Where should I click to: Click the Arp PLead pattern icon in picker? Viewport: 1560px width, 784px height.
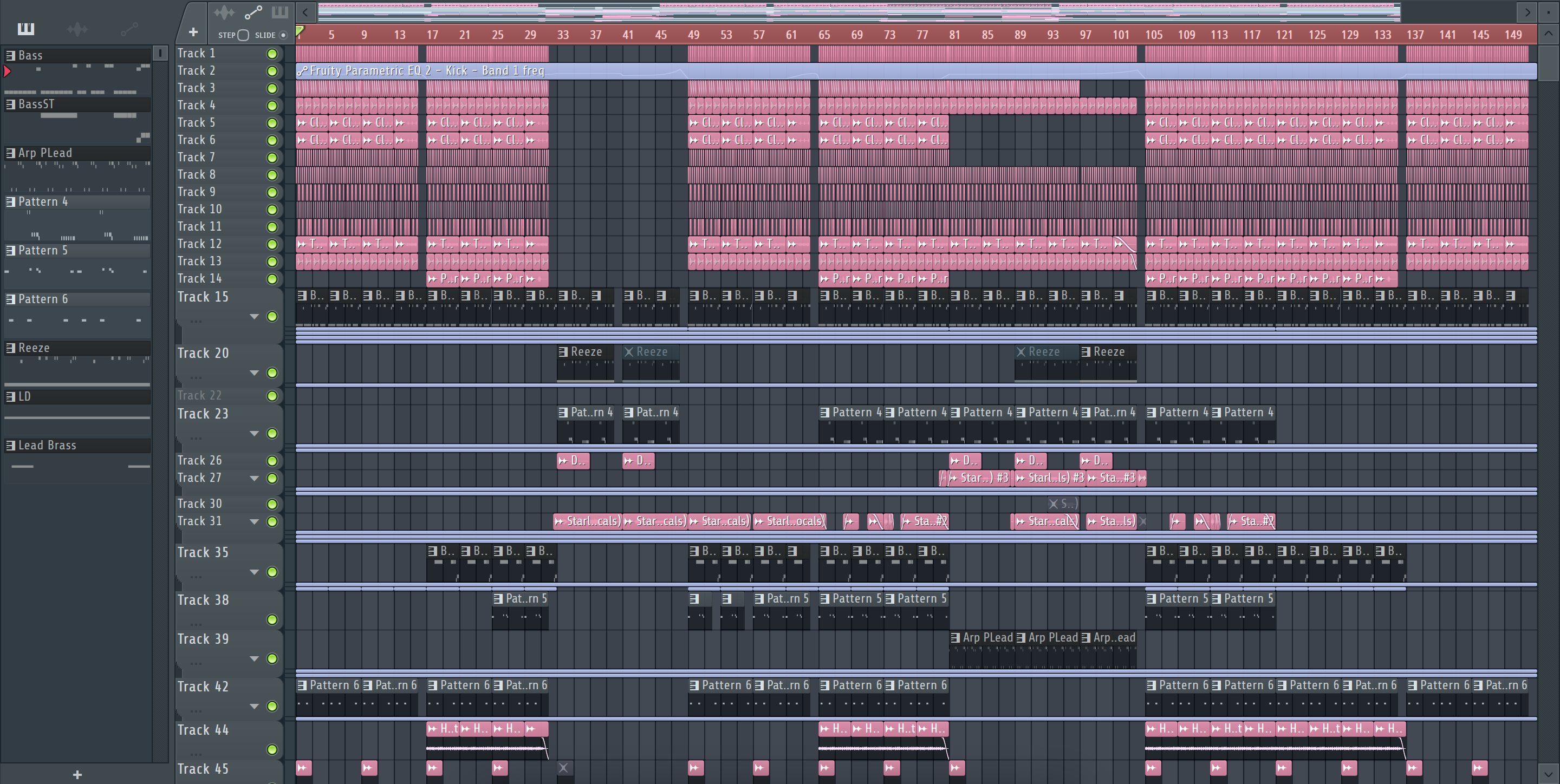click(10, 153)
